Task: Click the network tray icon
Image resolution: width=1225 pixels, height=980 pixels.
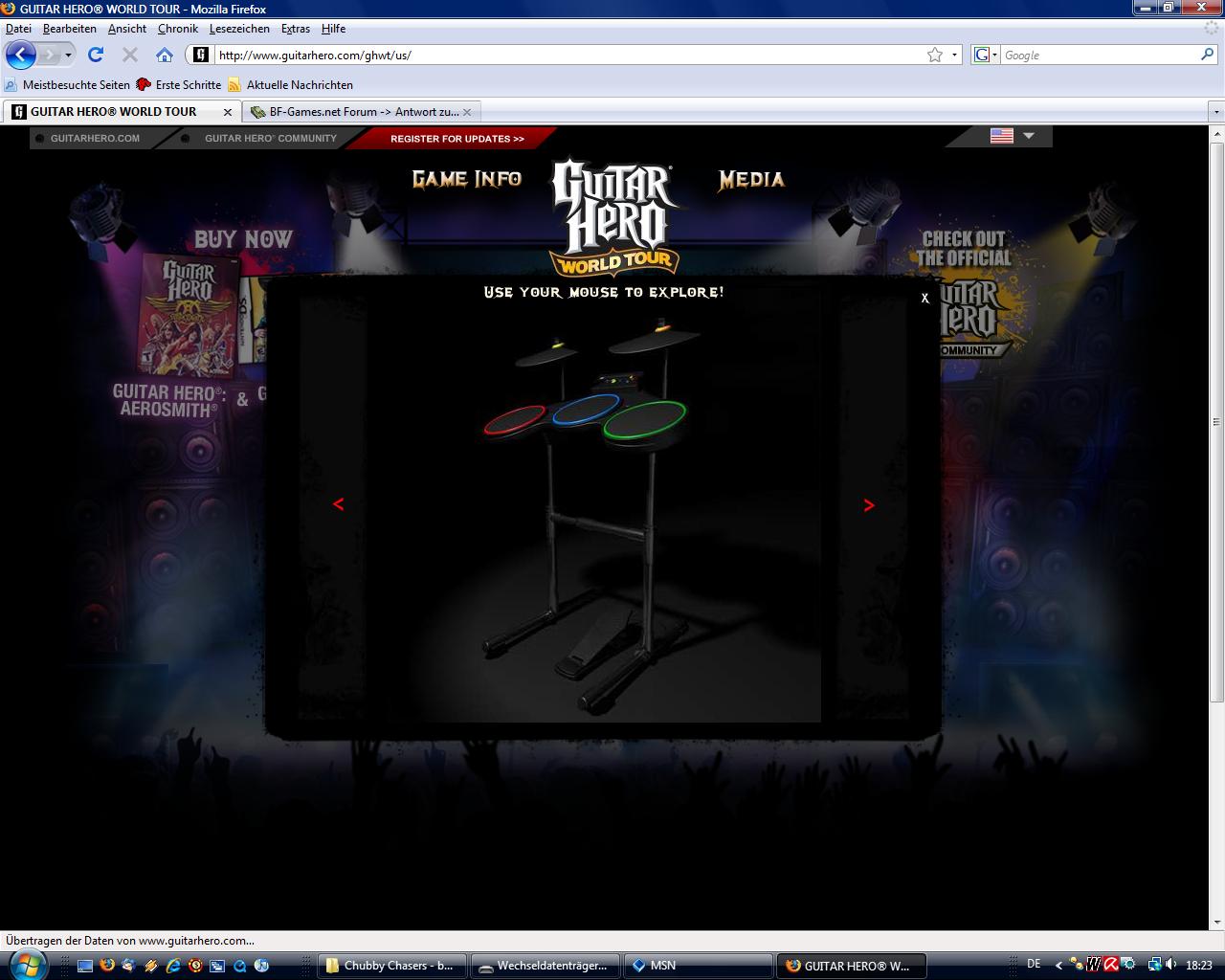Action: (x=1154, y=965)
